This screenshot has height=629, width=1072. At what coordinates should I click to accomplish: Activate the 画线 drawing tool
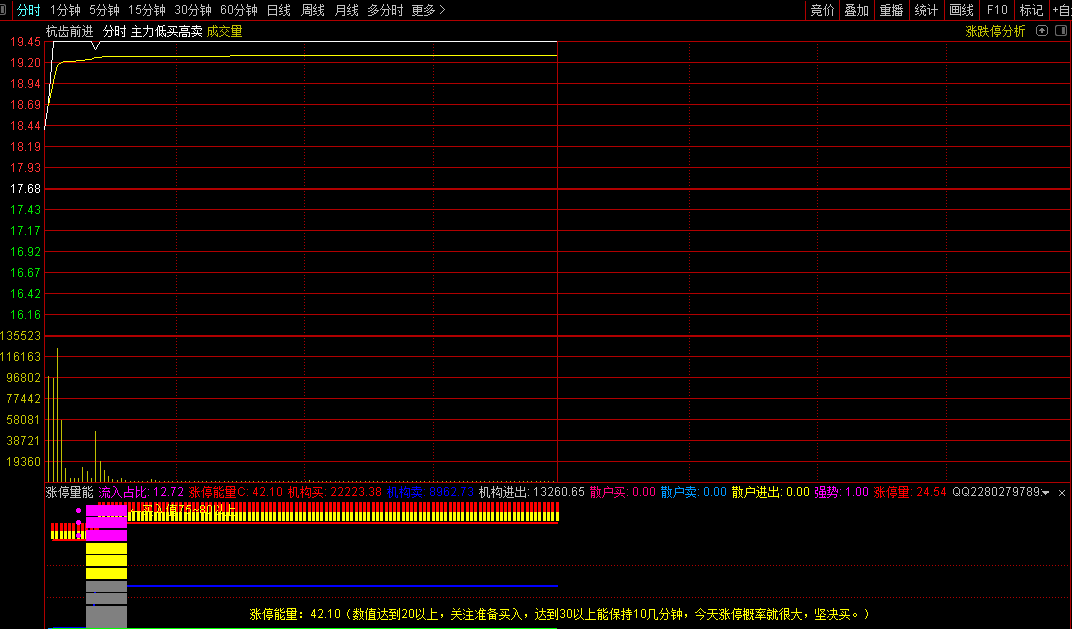tap(961, 10)
